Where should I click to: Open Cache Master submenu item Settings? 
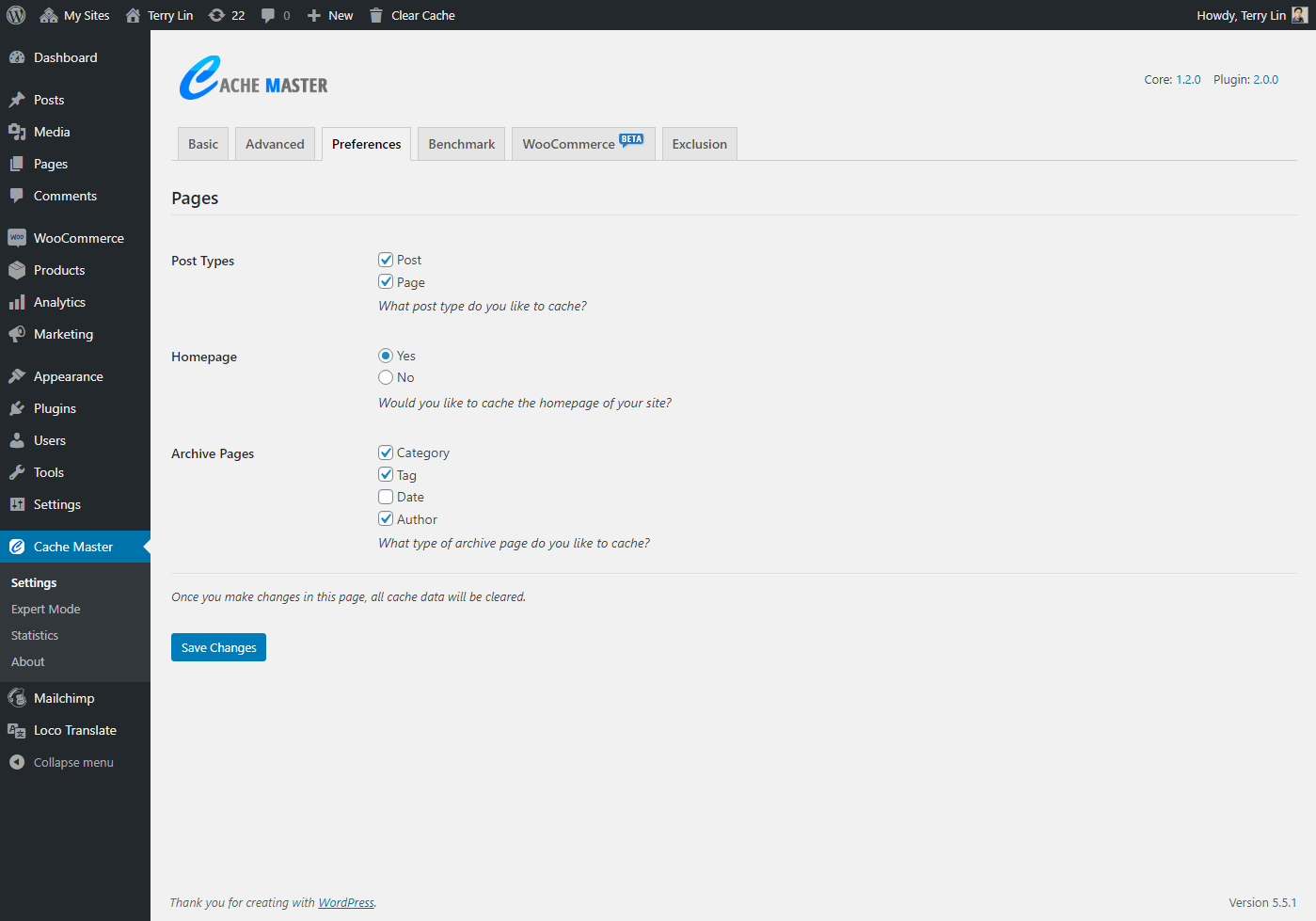click(x=34, y=583)
